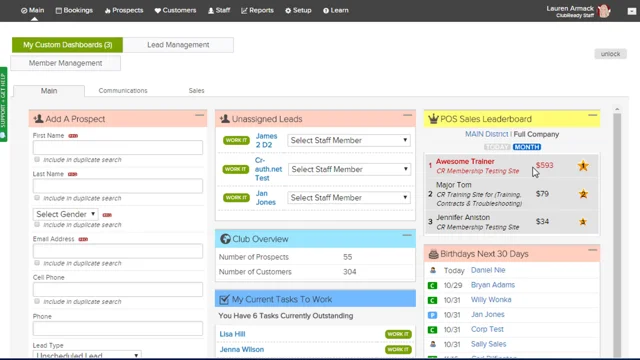Open the Lead Management dashboard
The width and height of the screenshot is (640, 360).
pos(178,45)
